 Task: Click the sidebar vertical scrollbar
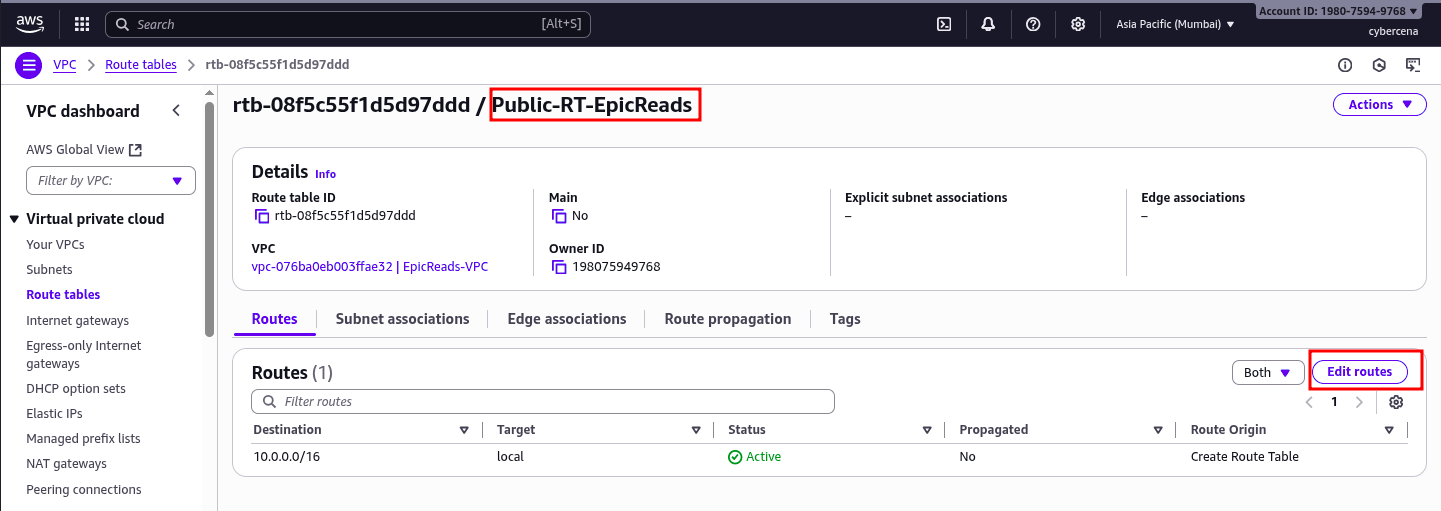[209, 220]
